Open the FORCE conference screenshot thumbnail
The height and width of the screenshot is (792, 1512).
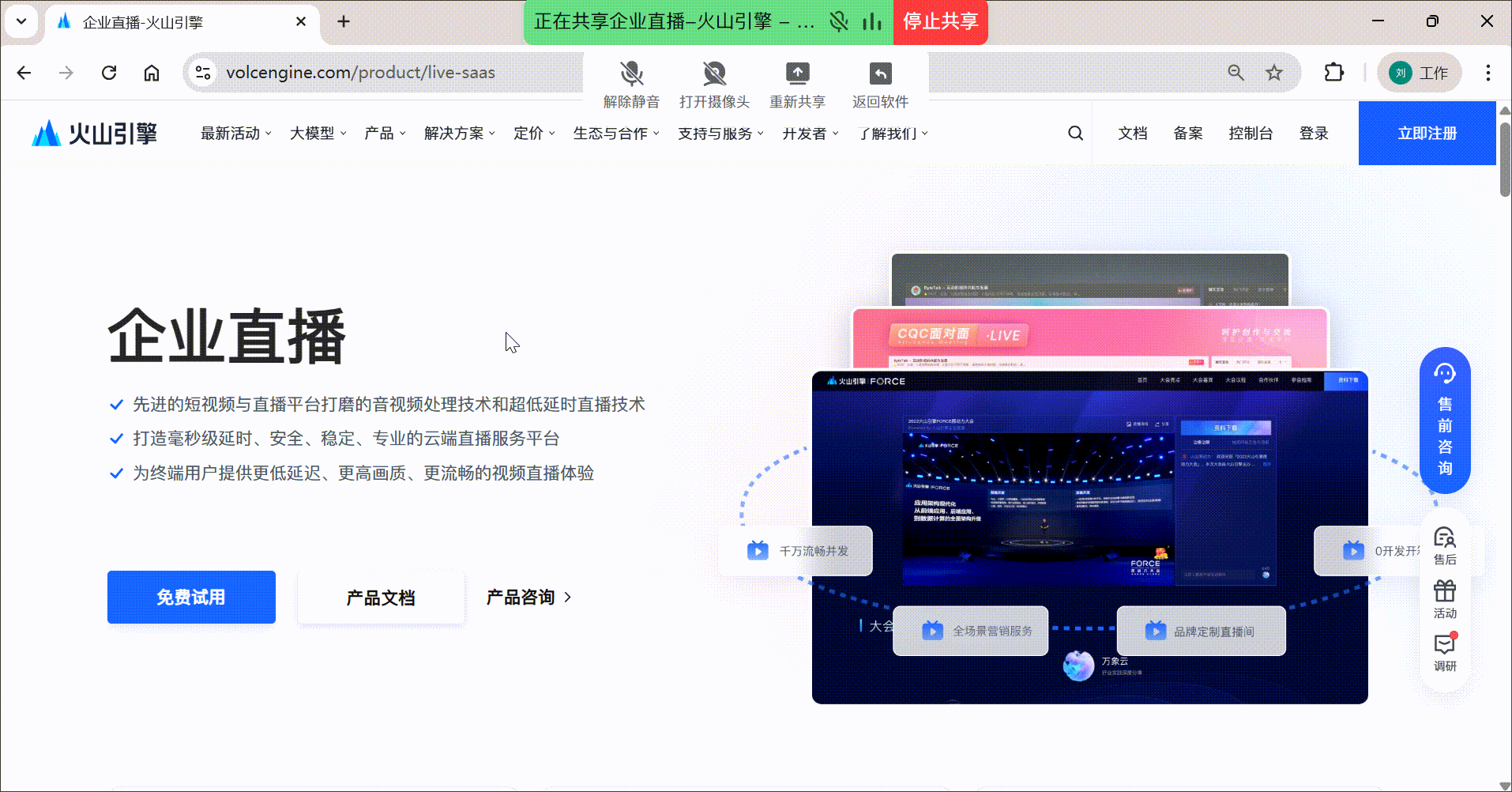click(1089, 537)
